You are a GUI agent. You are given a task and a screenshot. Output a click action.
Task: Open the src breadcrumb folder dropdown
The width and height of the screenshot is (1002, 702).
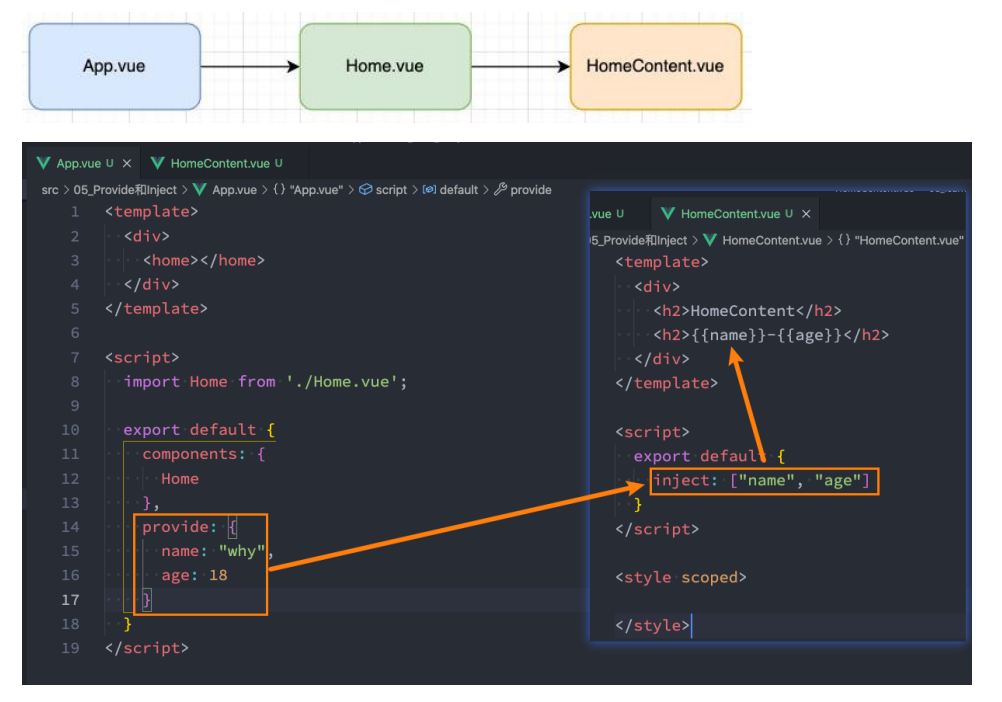50,189
